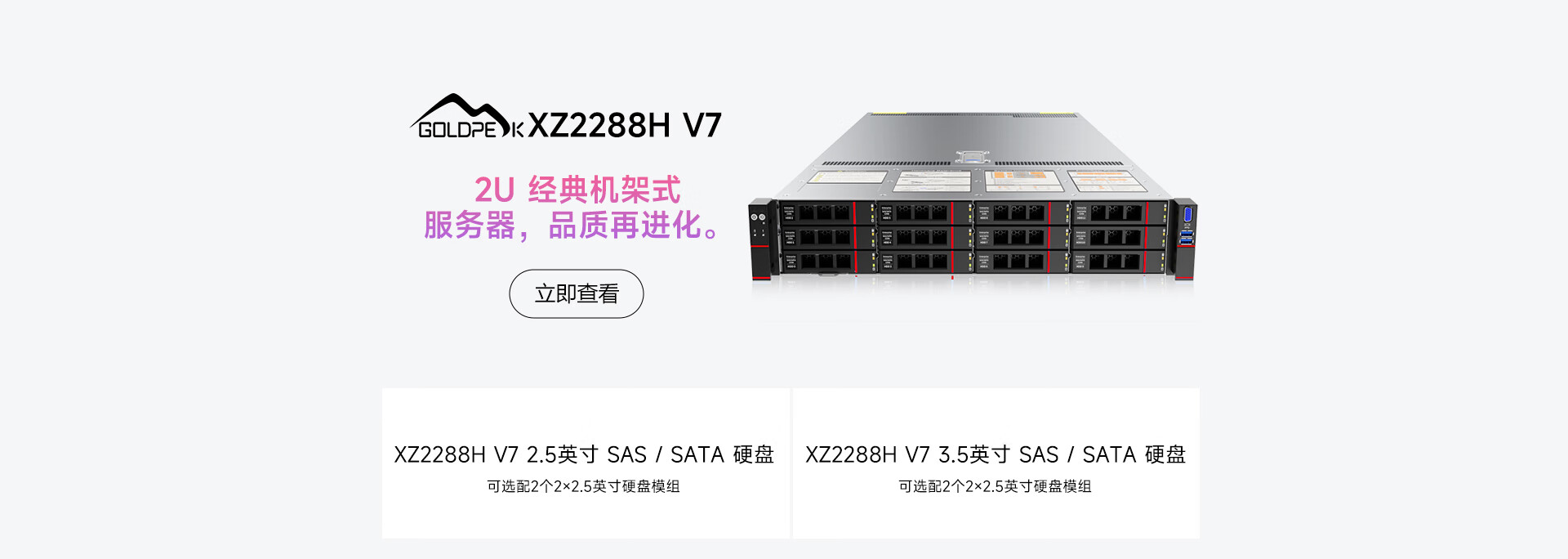Click the leftmost label sticker on server lid
1568x559 pixels.
(x=849, y=177)
